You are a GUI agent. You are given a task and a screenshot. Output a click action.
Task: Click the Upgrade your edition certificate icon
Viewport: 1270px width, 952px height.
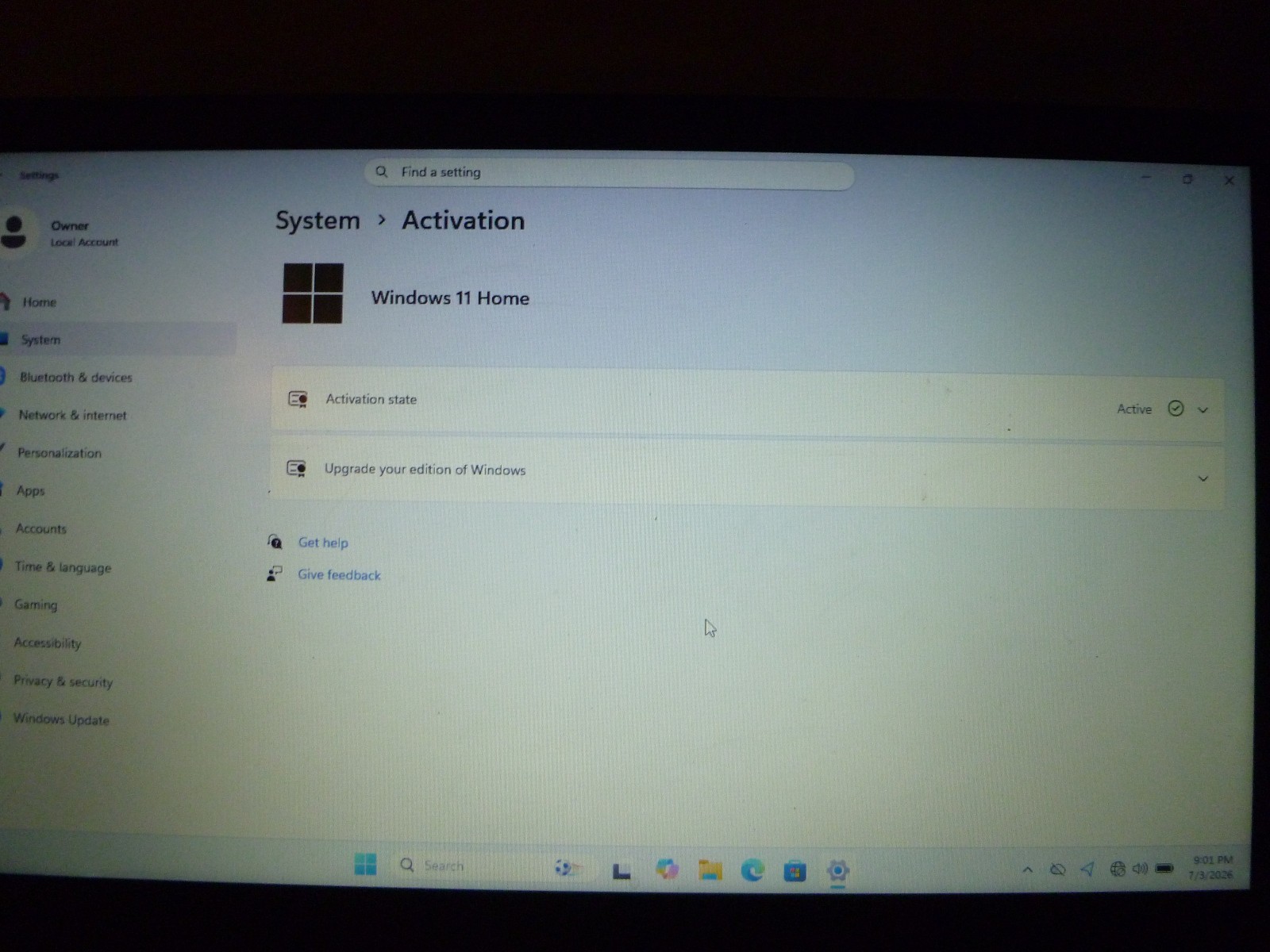click(x=297, y=468)
